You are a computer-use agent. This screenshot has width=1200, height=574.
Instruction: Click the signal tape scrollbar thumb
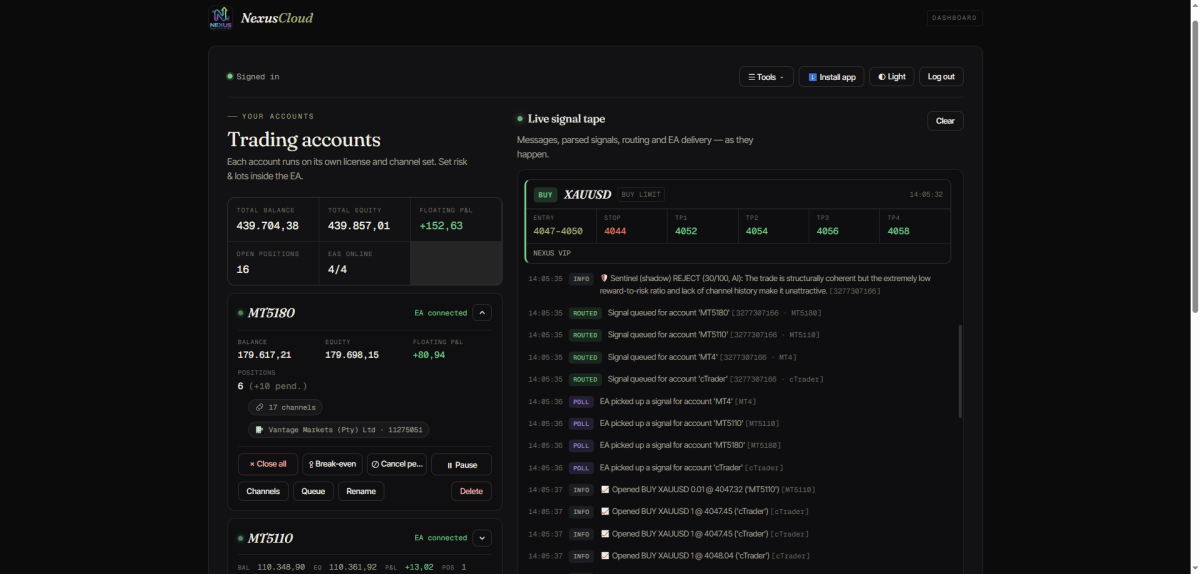[x=959, y=371]
